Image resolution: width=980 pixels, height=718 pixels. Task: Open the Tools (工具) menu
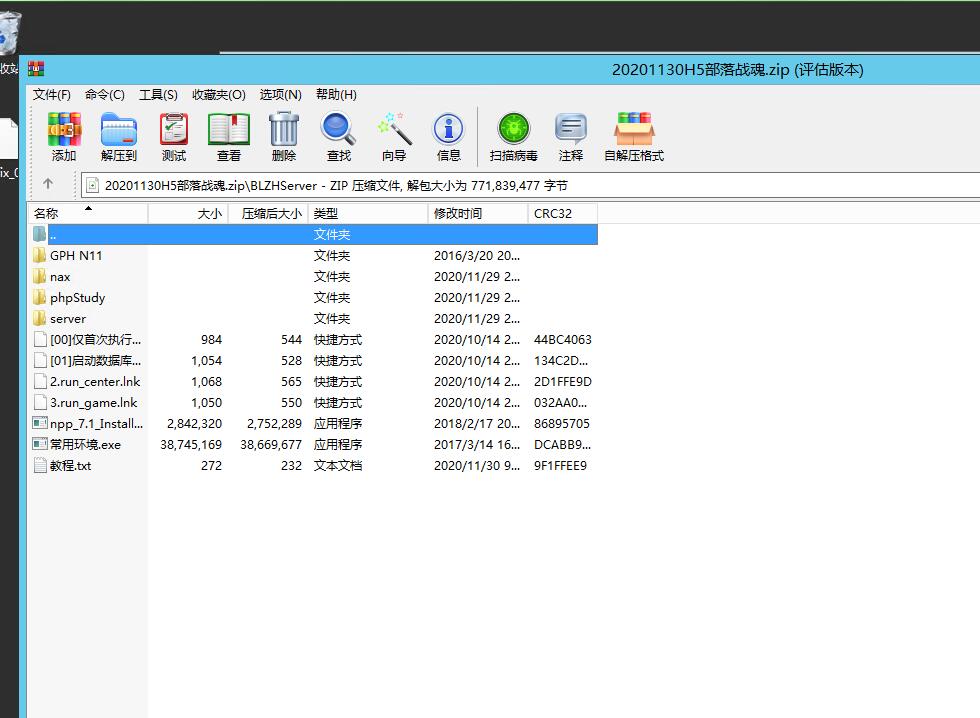158,95
